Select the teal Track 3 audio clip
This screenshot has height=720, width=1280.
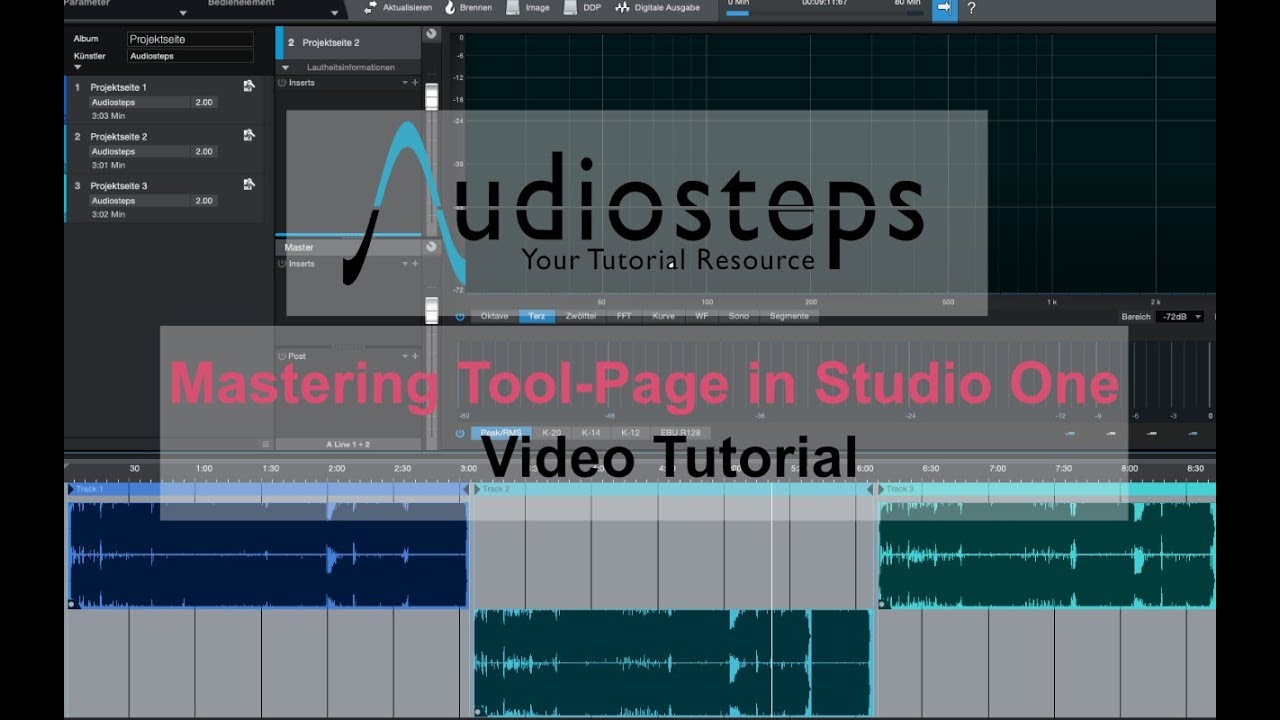[x=1047, y=554]
